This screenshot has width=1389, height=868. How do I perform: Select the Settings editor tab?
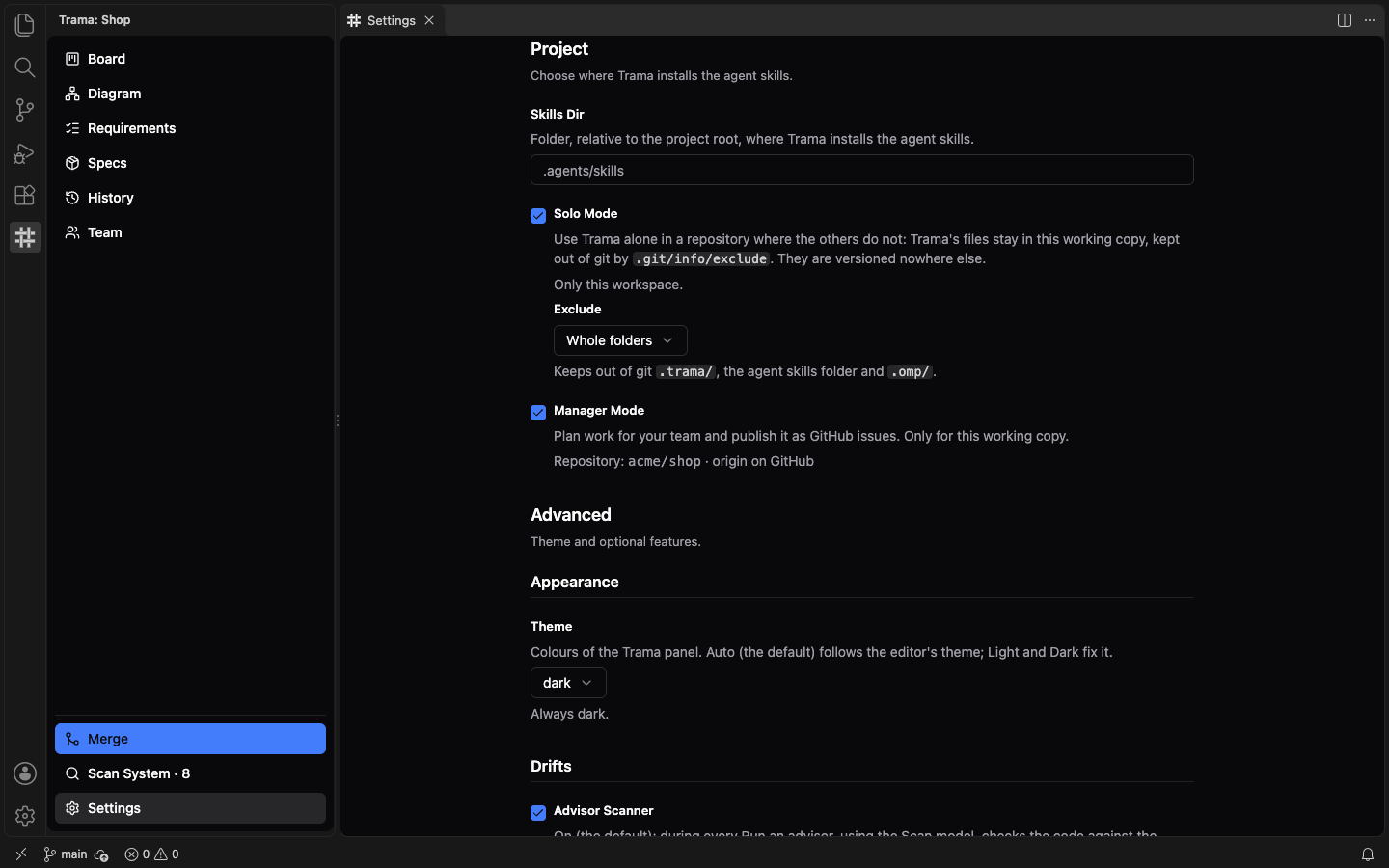(x=393, y=20)
